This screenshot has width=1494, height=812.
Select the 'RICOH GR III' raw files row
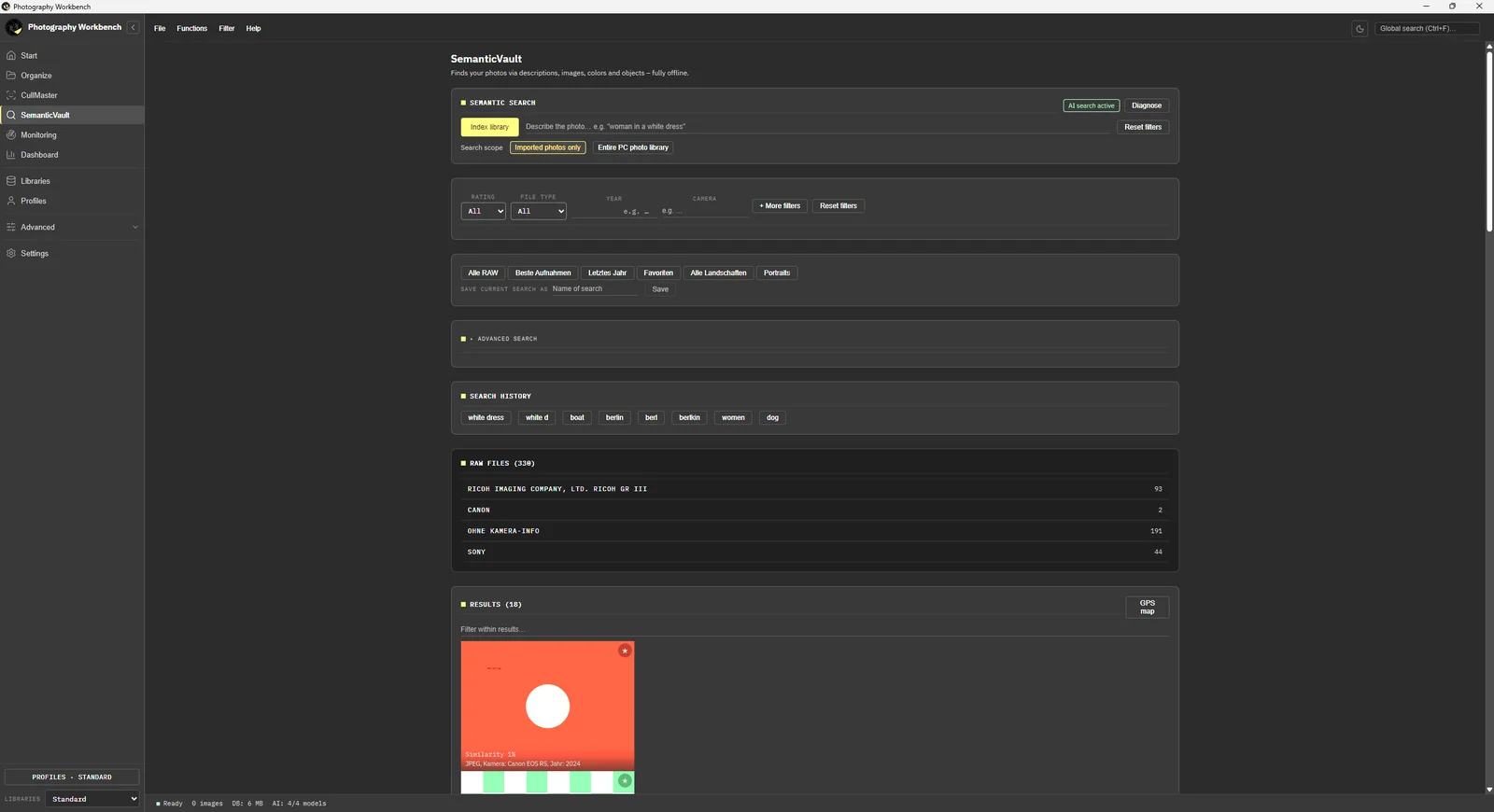point(814,489)
